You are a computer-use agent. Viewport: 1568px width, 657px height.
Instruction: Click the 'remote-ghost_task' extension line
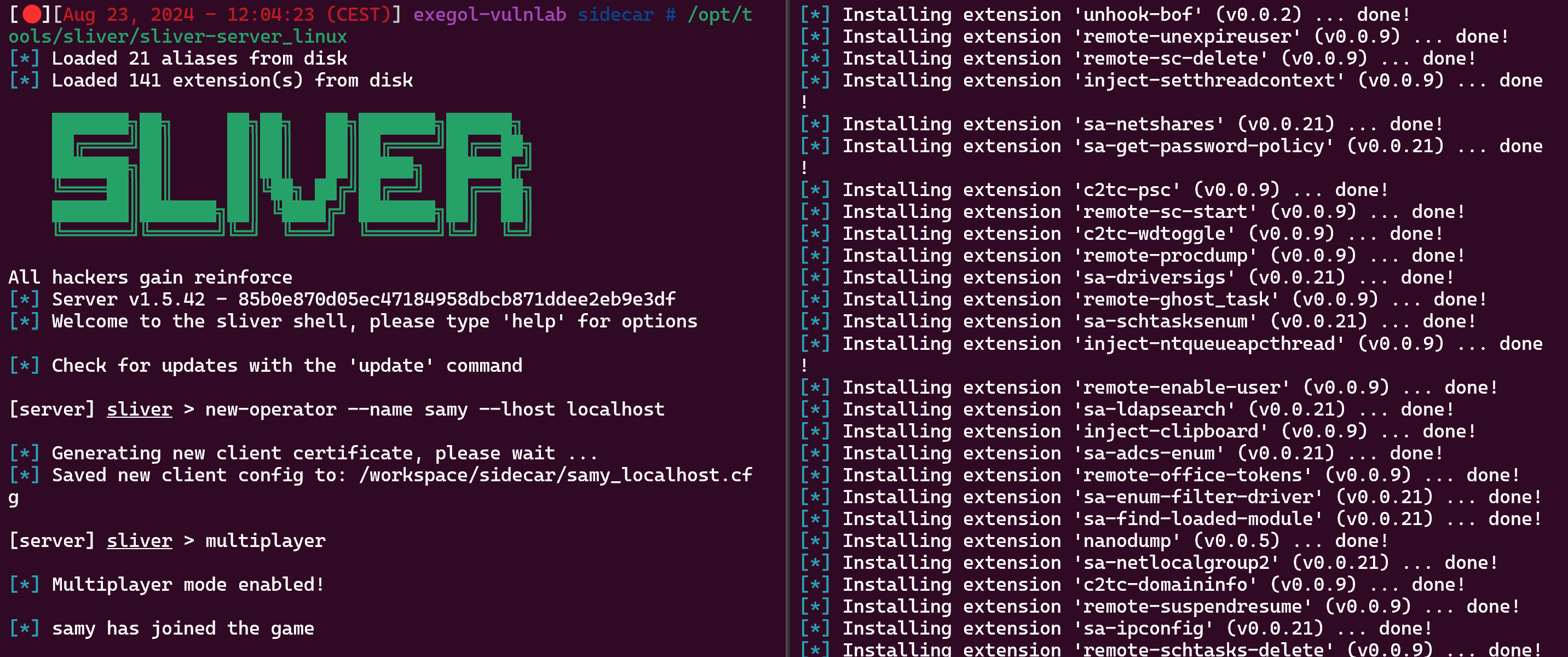coord(1143,299)
